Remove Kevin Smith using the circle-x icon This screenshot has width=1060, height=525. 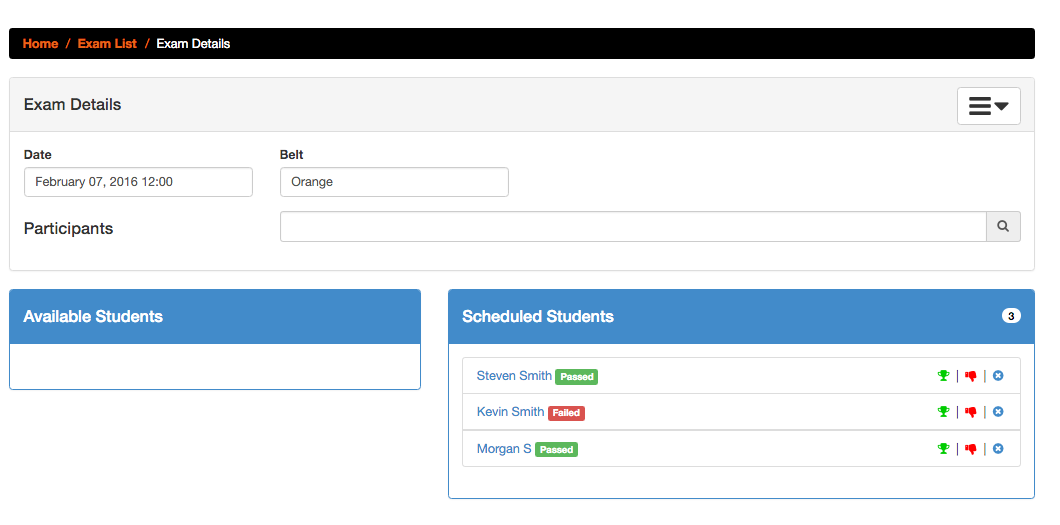tap(998, 411)
